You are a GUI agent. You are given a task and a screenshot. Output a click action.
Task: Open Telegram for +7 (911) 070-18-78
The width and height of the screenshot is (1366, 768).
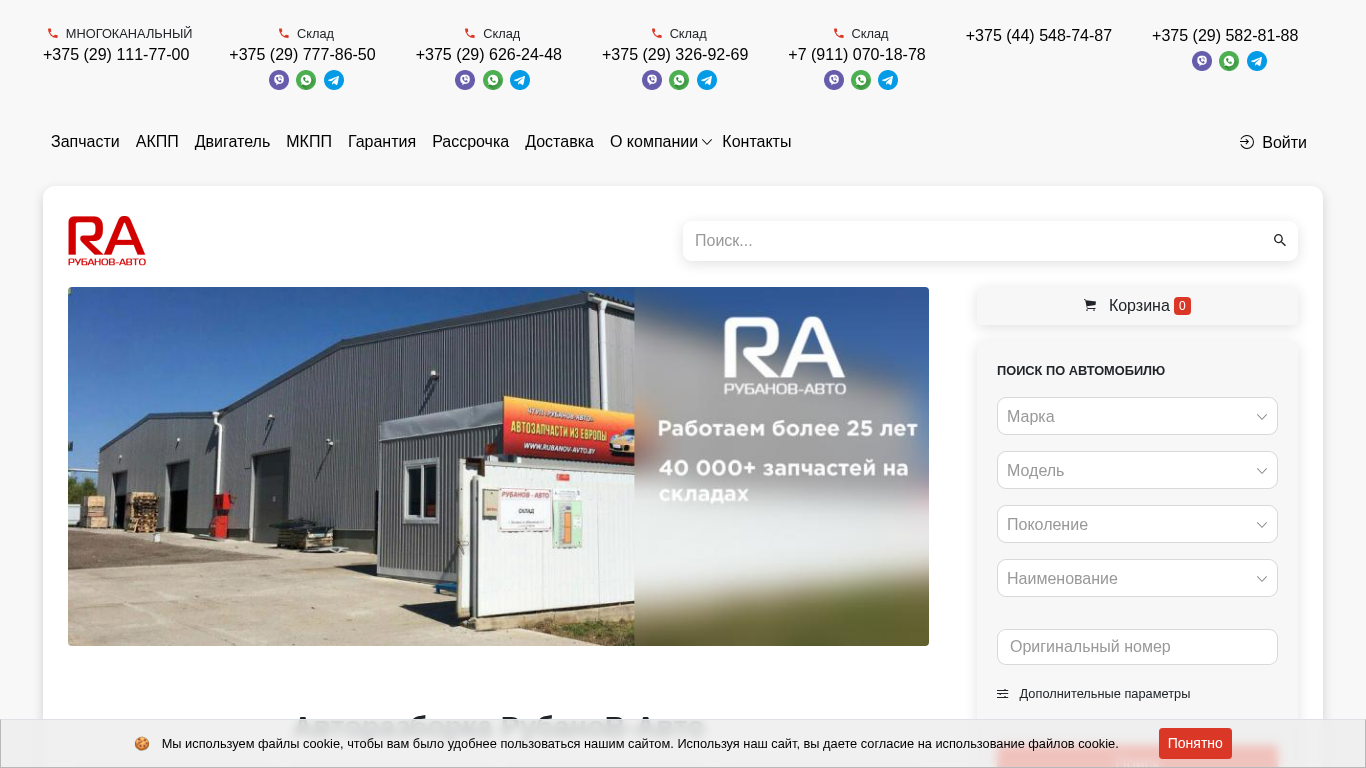tap(888, 80)
